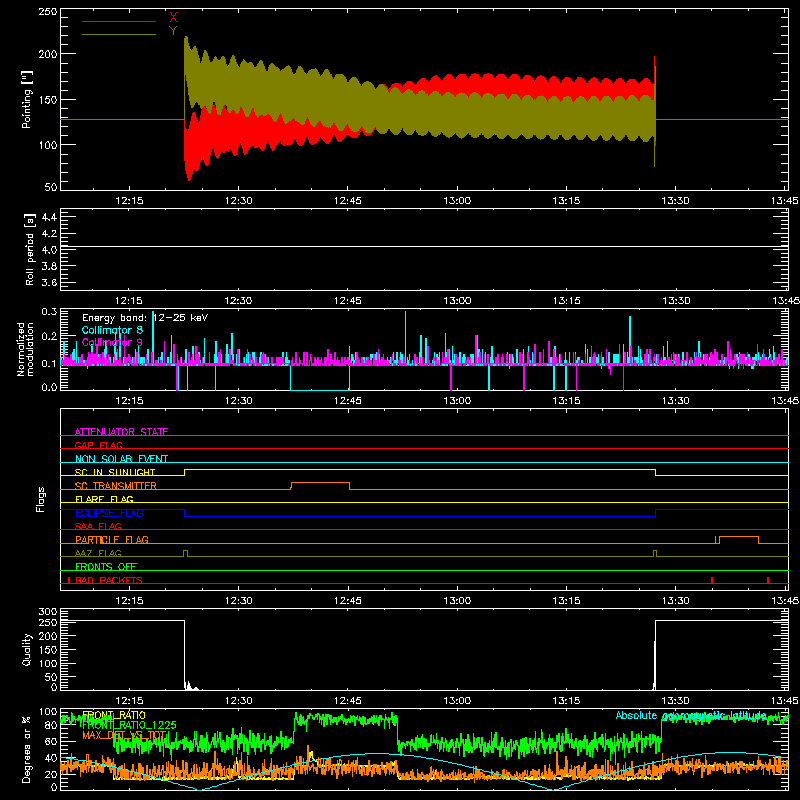This screenshot has width=800, height=800.
Task: Select the 'Degrees or %' axis title
Action: tap(26, 749)
